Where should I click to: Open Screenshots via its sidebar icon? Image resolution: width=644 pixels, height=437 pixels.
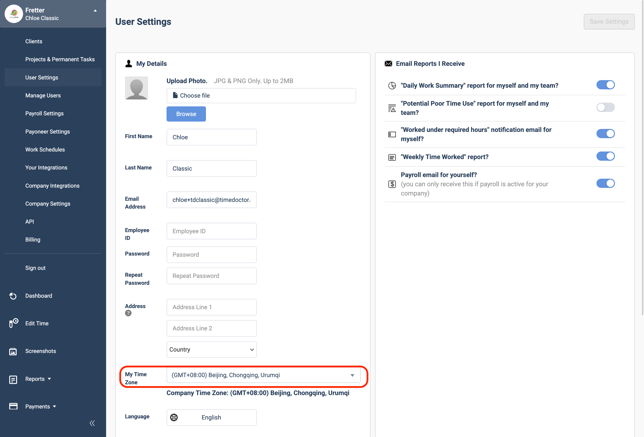[13, 351]
